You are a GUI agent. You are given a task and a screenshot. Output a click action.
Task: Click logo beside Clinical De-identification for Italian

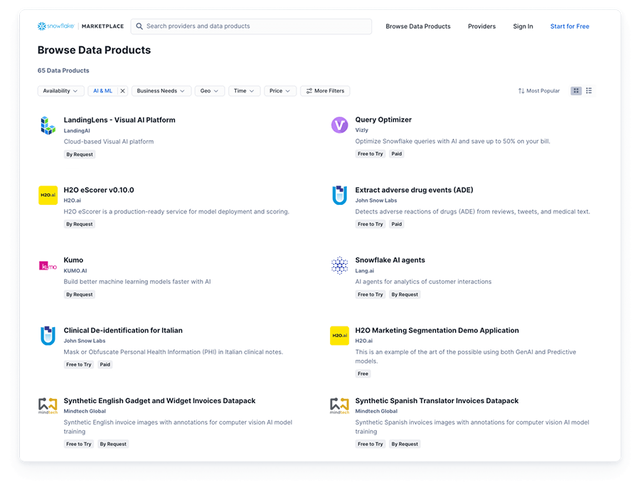point(48,336)
